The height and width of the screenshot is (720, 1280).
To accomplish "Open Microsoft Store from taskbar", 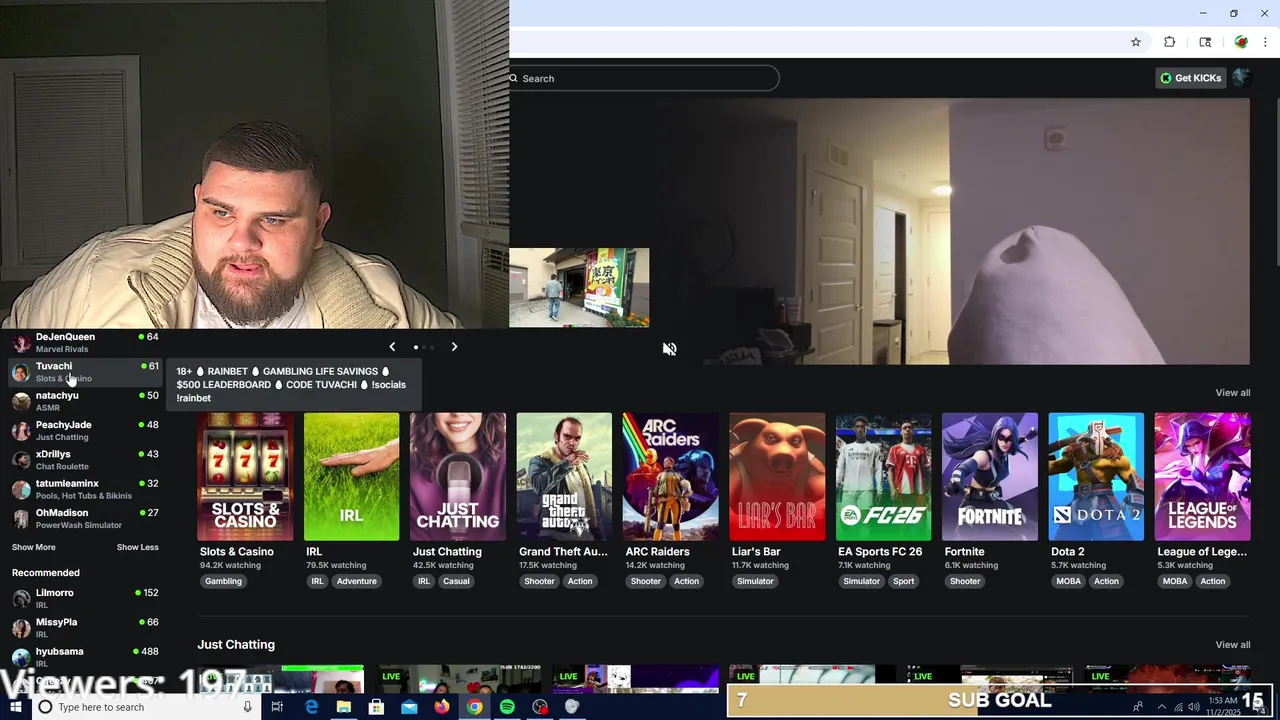I will click(x=376, y=707).
